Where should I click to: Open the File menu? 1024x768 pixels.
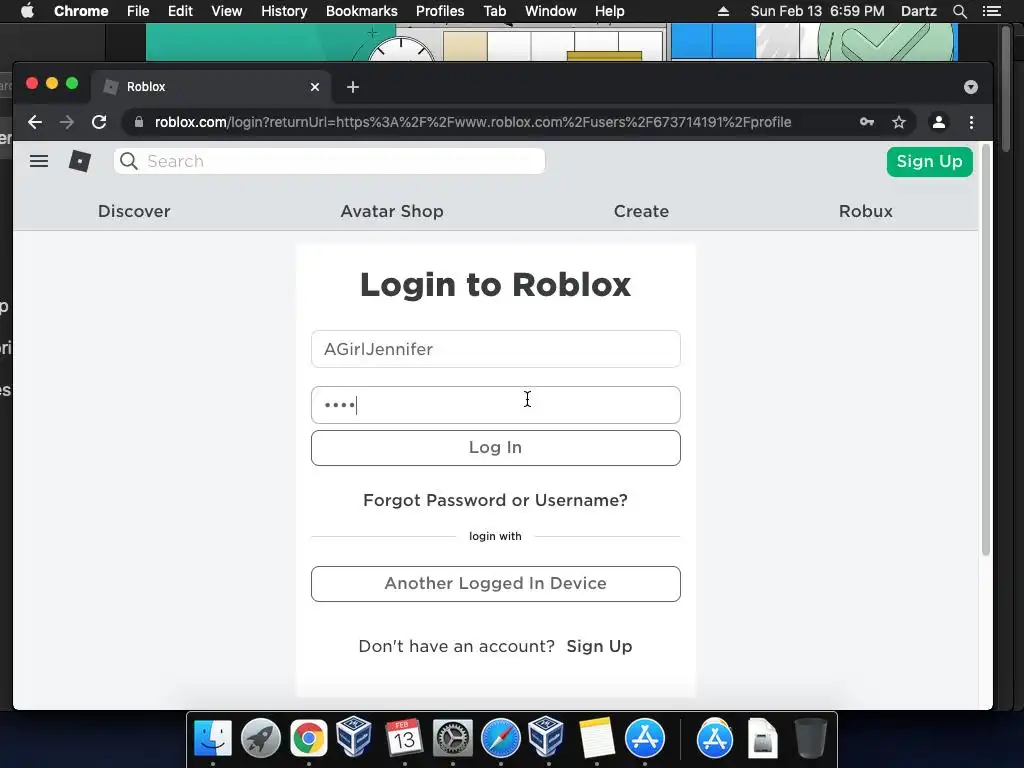[x=138, y=11]
